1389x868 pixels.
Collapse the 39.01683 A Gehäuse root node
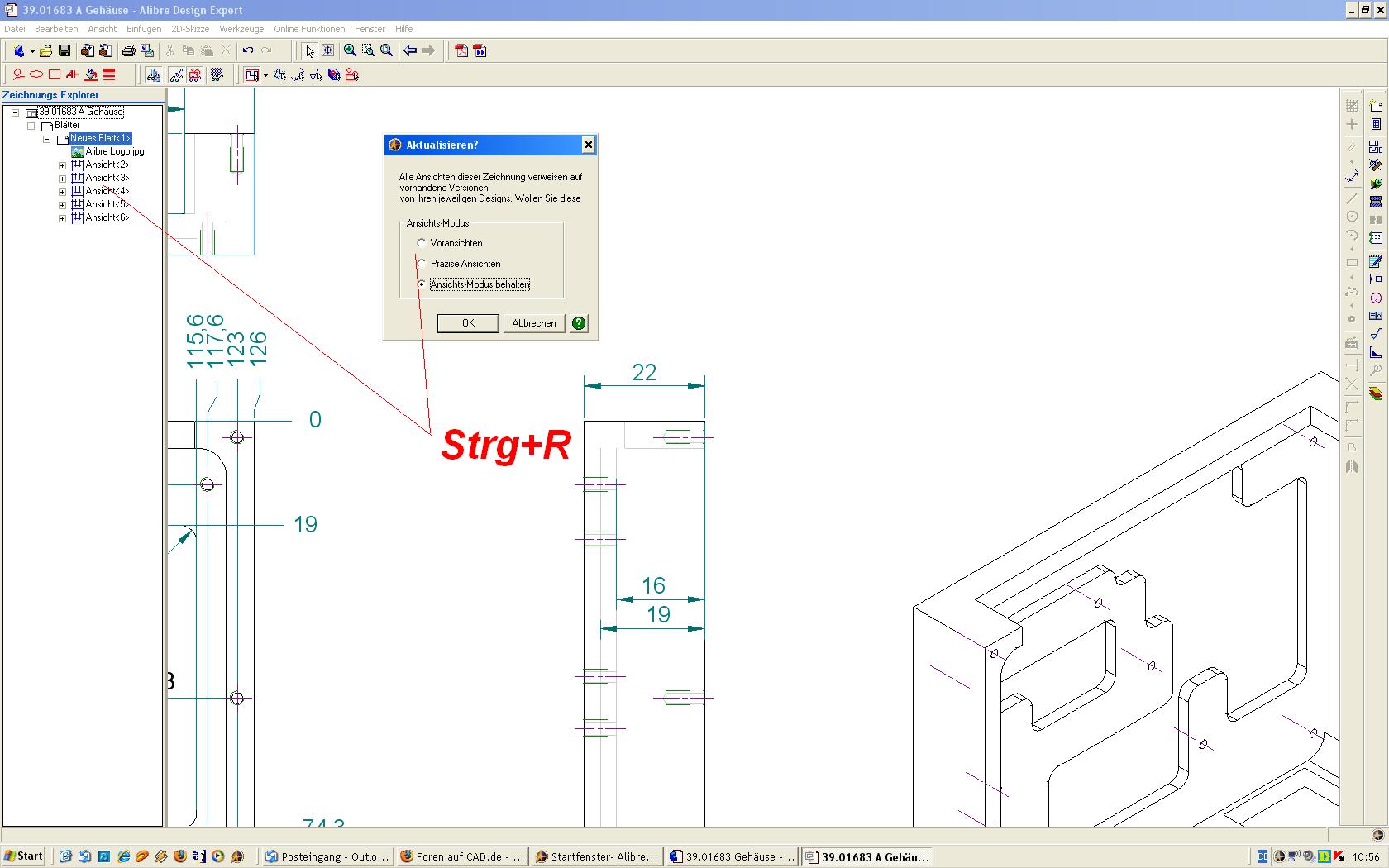(x=15, y=112)
